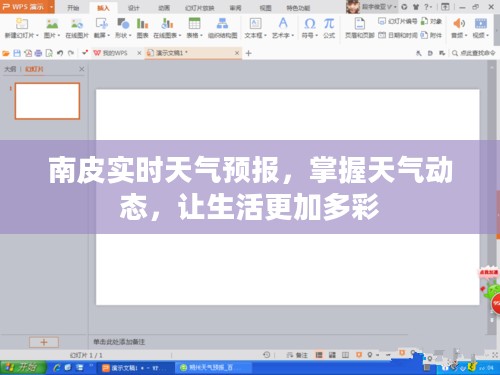This screenshot has height=375, width=500.
Task: Click the add slide plus button below thumbnails
Action: (44, 342)
